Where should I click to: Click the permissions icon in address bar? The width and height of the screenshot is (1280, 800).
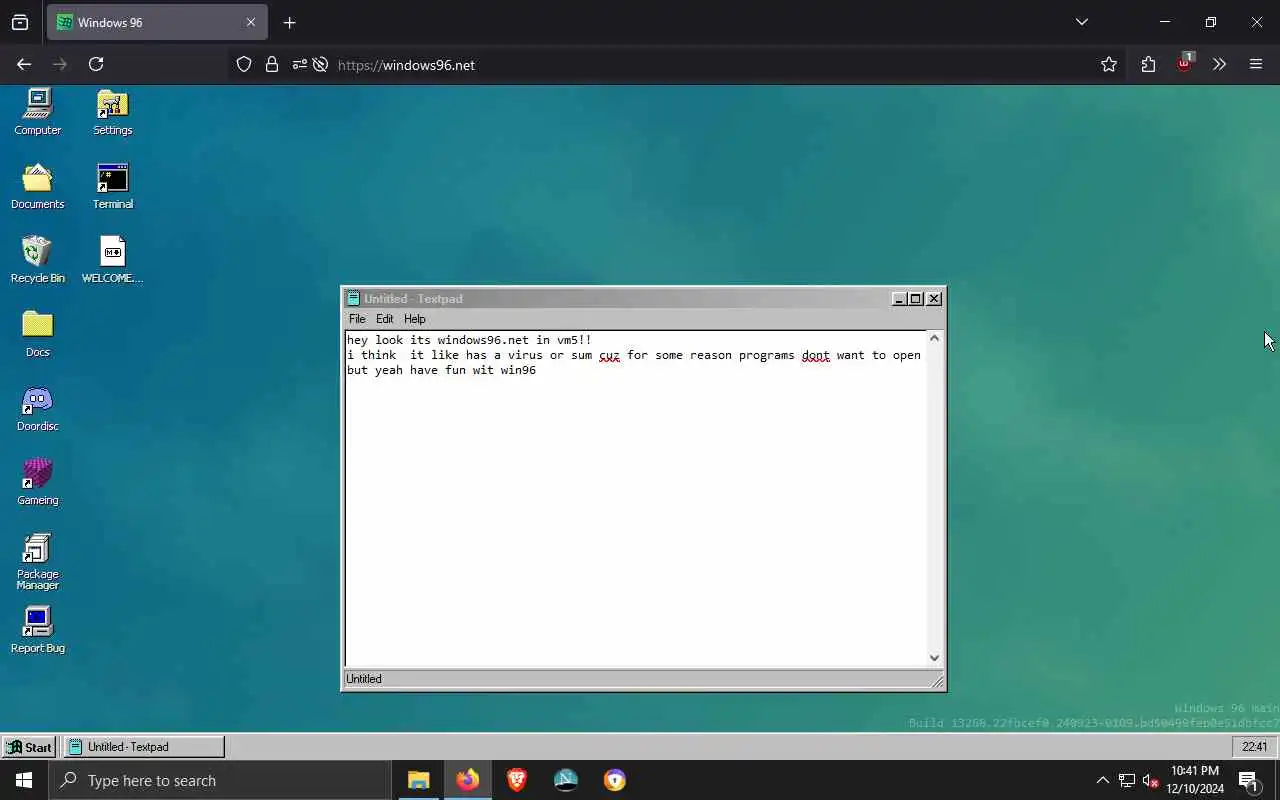(299, 64)
